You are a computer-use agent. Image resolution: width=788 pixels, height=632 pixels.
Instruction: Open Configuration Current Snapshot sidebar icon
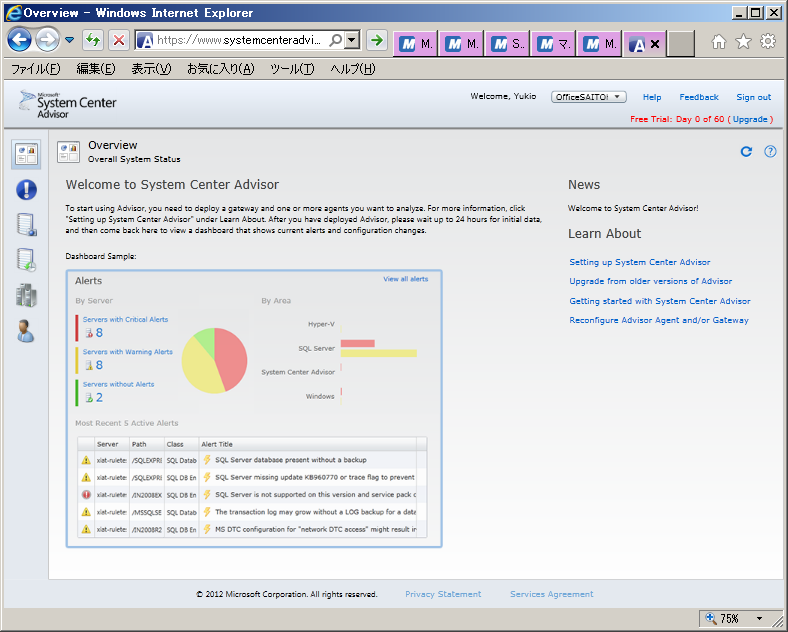[26, 225]
